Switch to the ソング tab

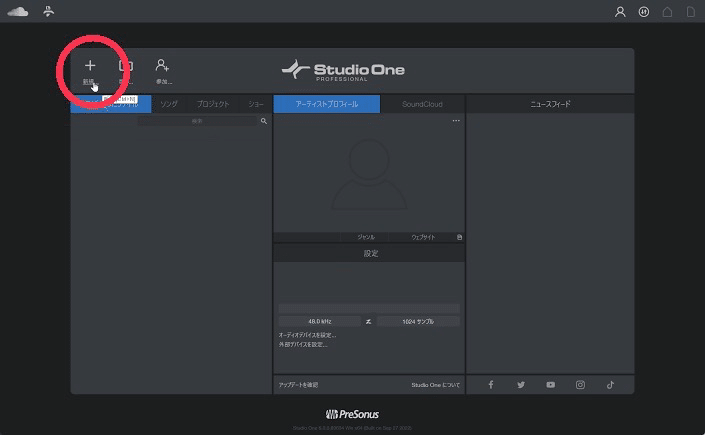pos(169,104)
